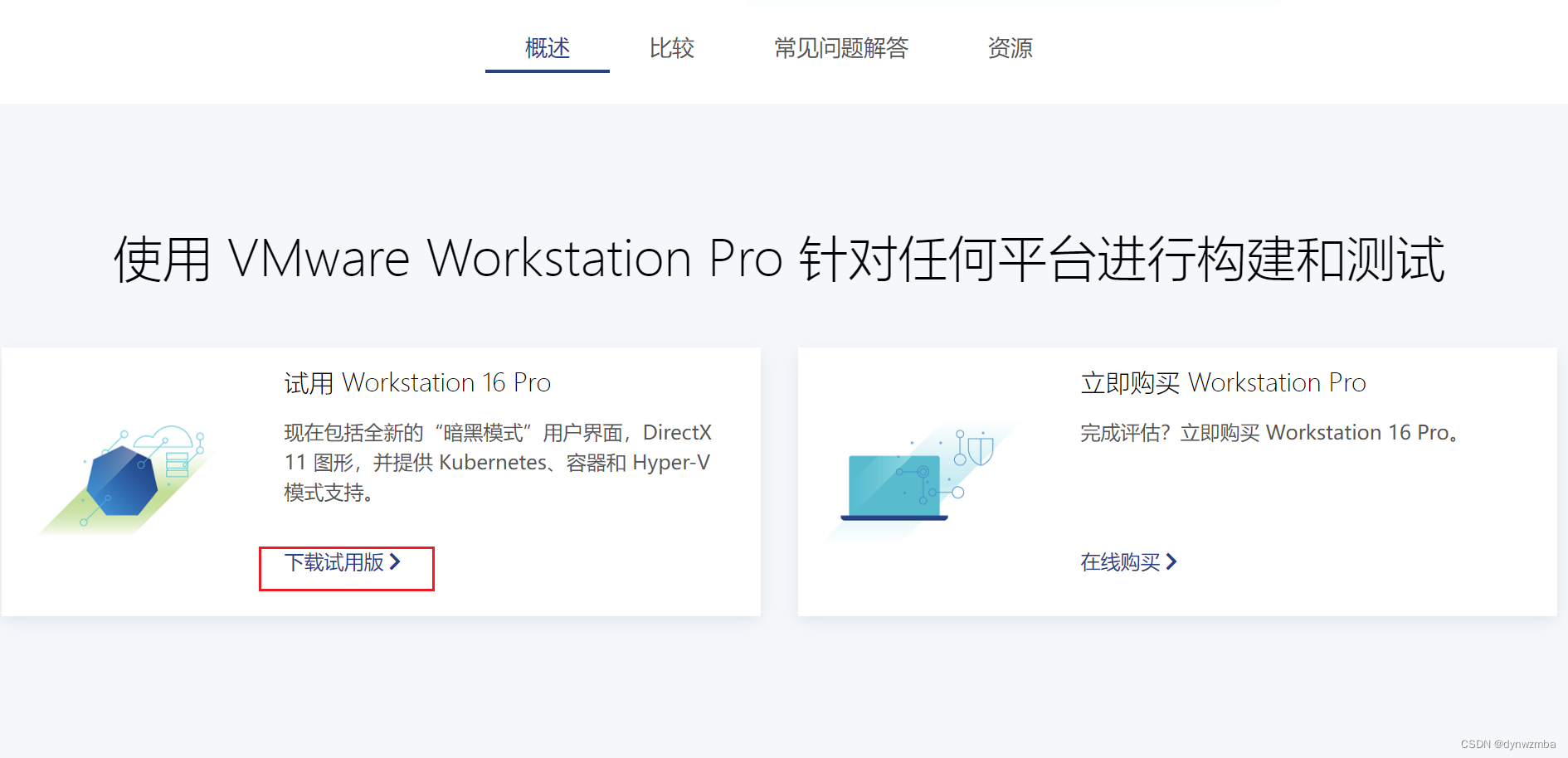Click the text 完成评估？立即购买 Workstation 16 Pro
This screenshot has width=1568, height=758.
(x=1270, y=433)
